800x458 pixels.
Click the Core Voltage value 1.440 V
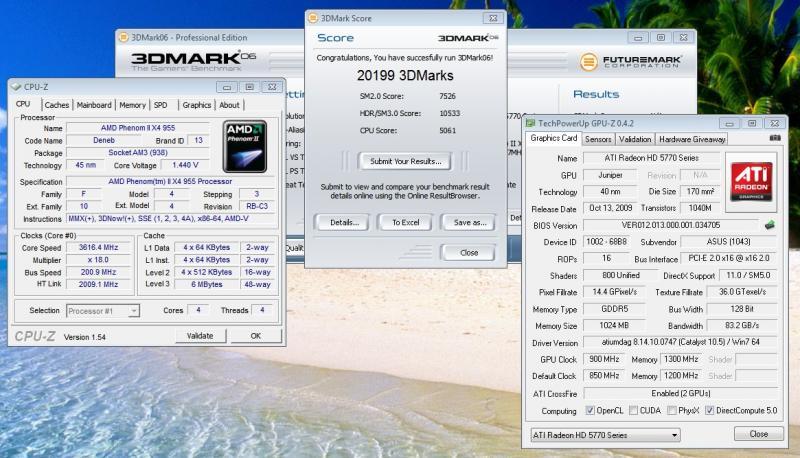(x=185, y=165)
